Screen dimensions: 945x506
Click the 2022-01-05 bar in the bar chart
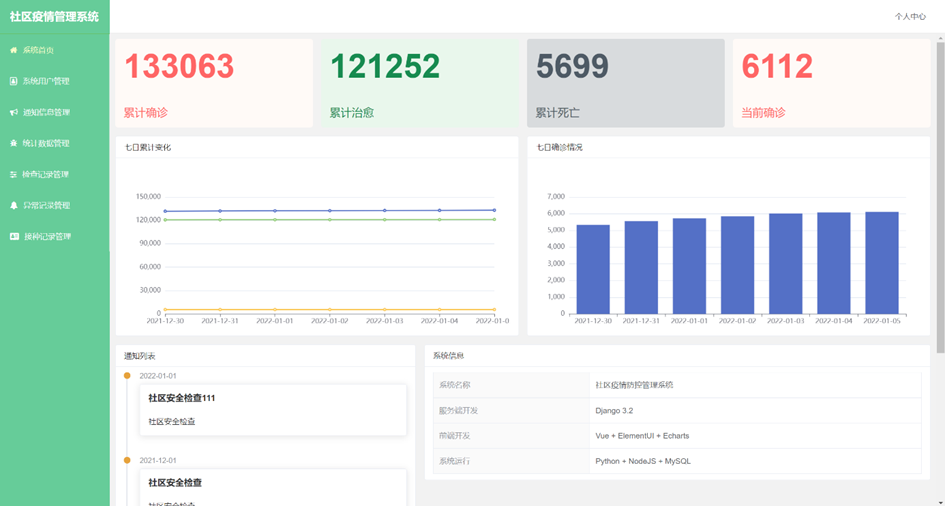tap(882, 263)
